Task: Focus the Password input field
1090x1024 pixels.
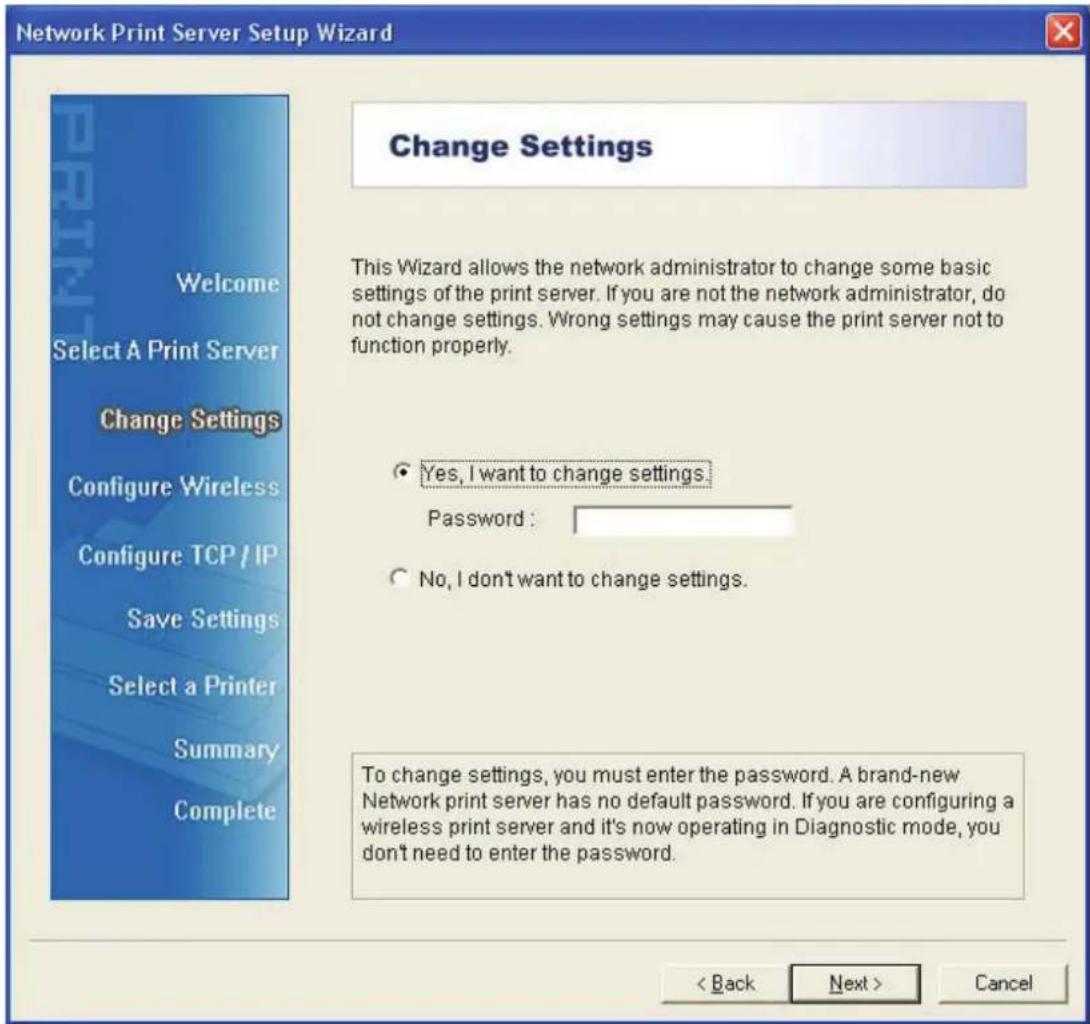Action: pyautogui.click(x=683, y=520)
